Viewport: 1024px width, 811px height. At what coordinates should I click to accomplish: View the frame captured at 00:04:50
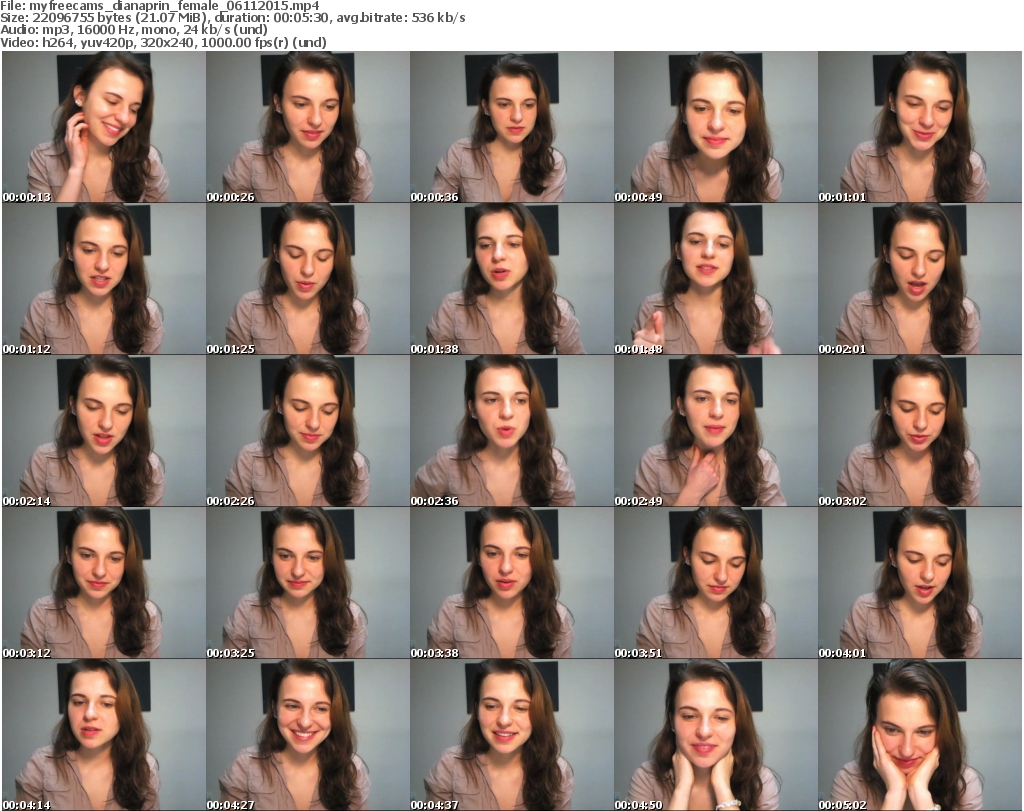pyautogui.click(x=715, y=735)
